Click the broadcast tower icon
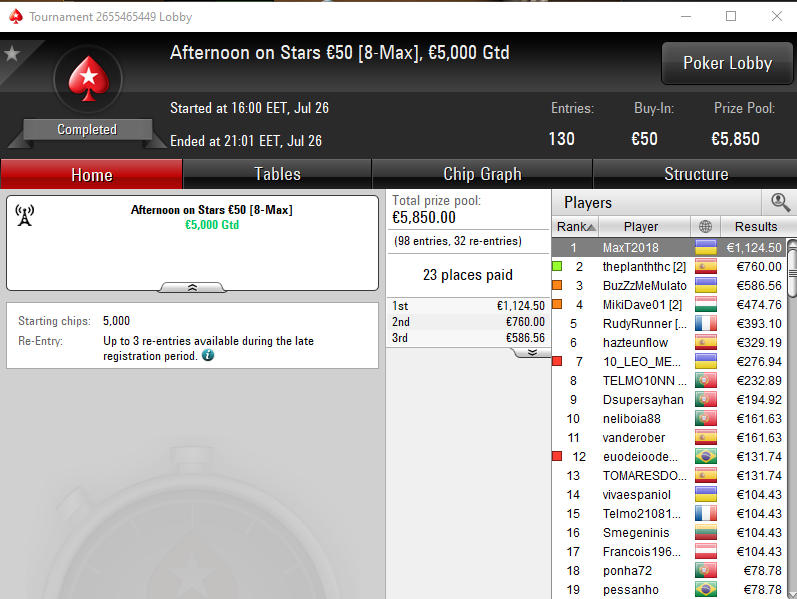The height and width of the screenshot is (599, 797). coord(24,215)
